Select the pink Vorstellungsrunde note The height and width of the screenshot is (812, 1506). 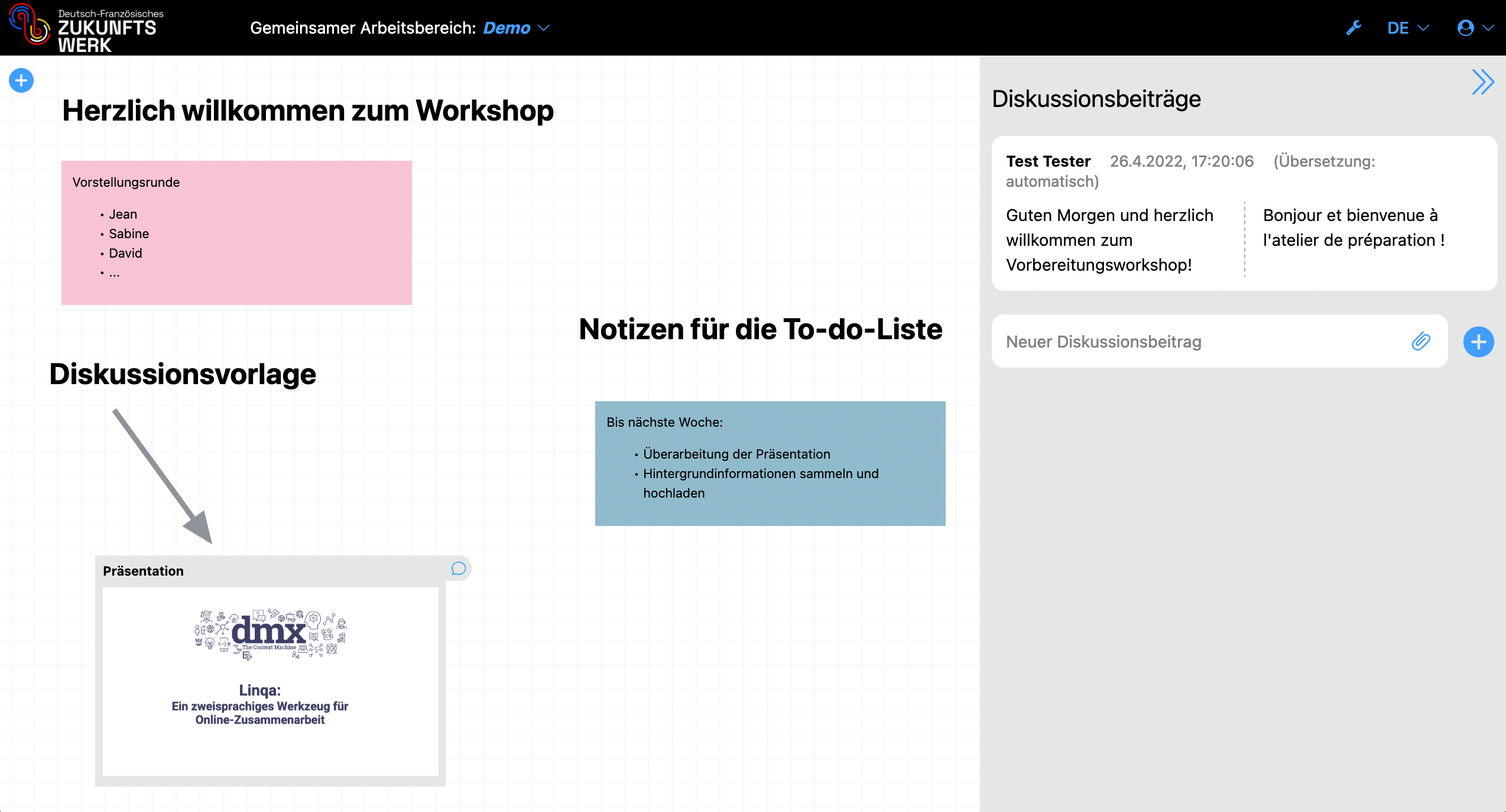pos(235,230)
